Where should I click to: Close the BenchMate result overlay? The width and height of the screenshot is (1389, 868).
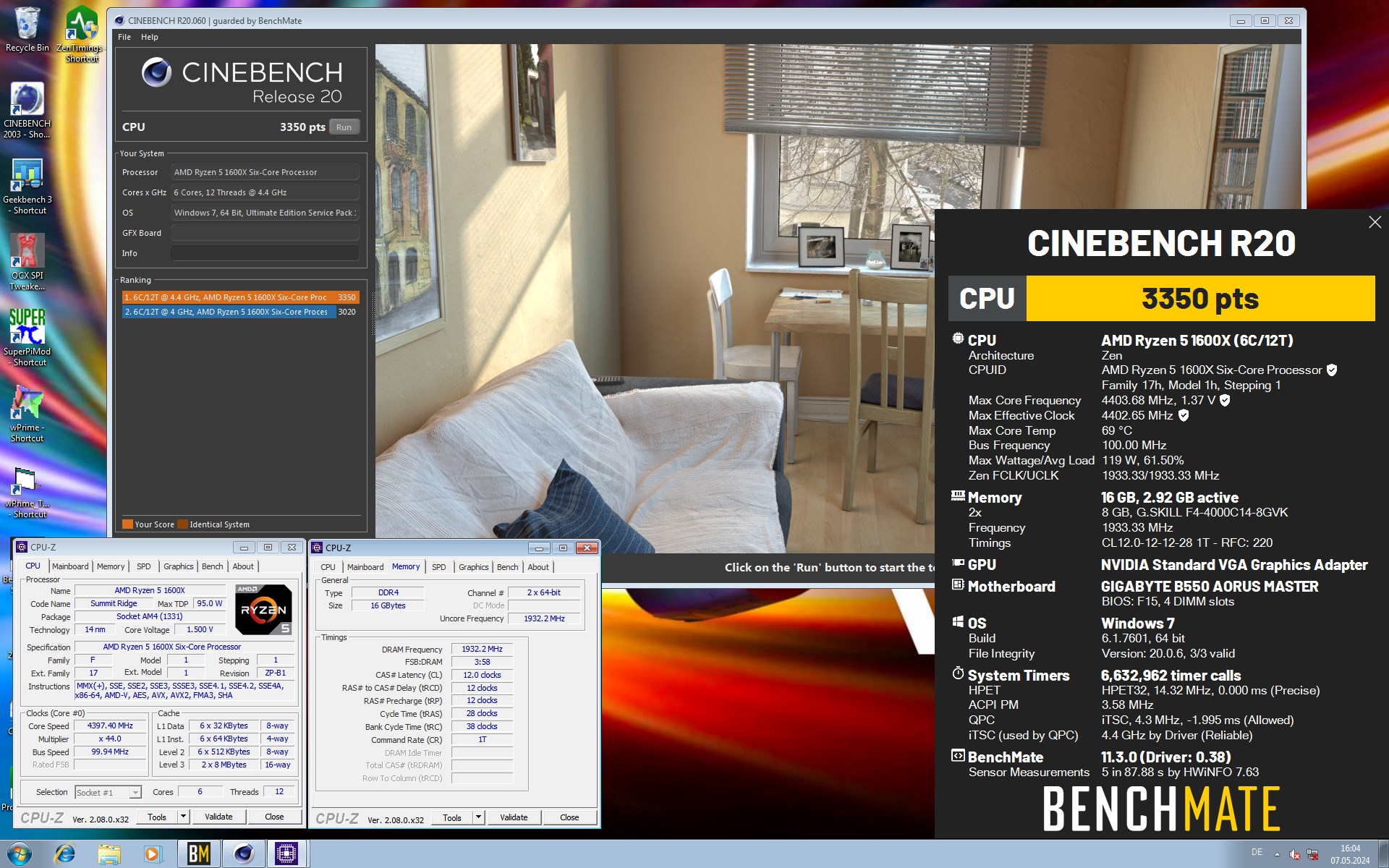coord(1375,223)
